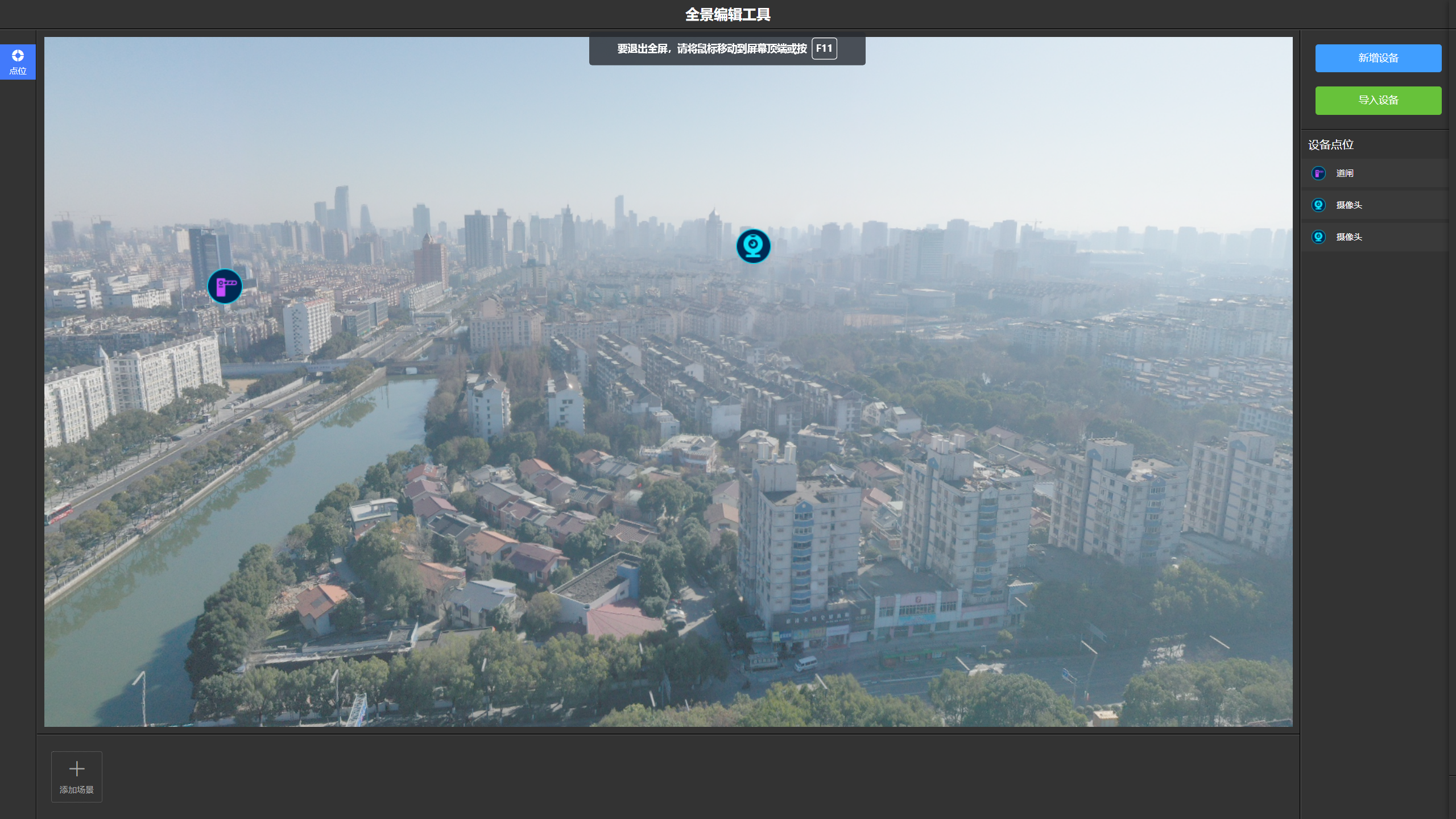1456x819 pixels.
Task: Click the plus icon to add scene
Action: point(77,769)
